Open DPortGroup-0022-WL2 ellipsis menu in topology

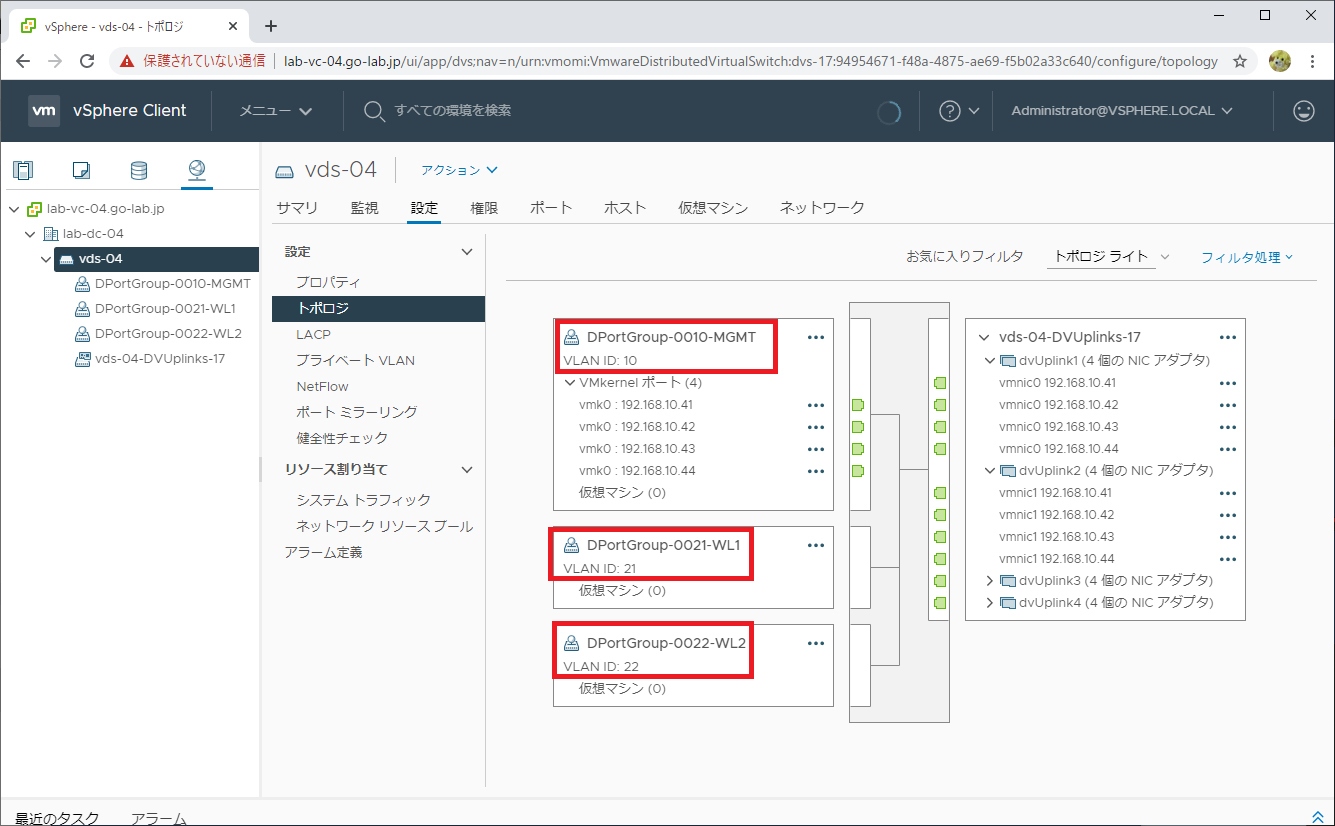pyautogui.click(x=816, y=643)
